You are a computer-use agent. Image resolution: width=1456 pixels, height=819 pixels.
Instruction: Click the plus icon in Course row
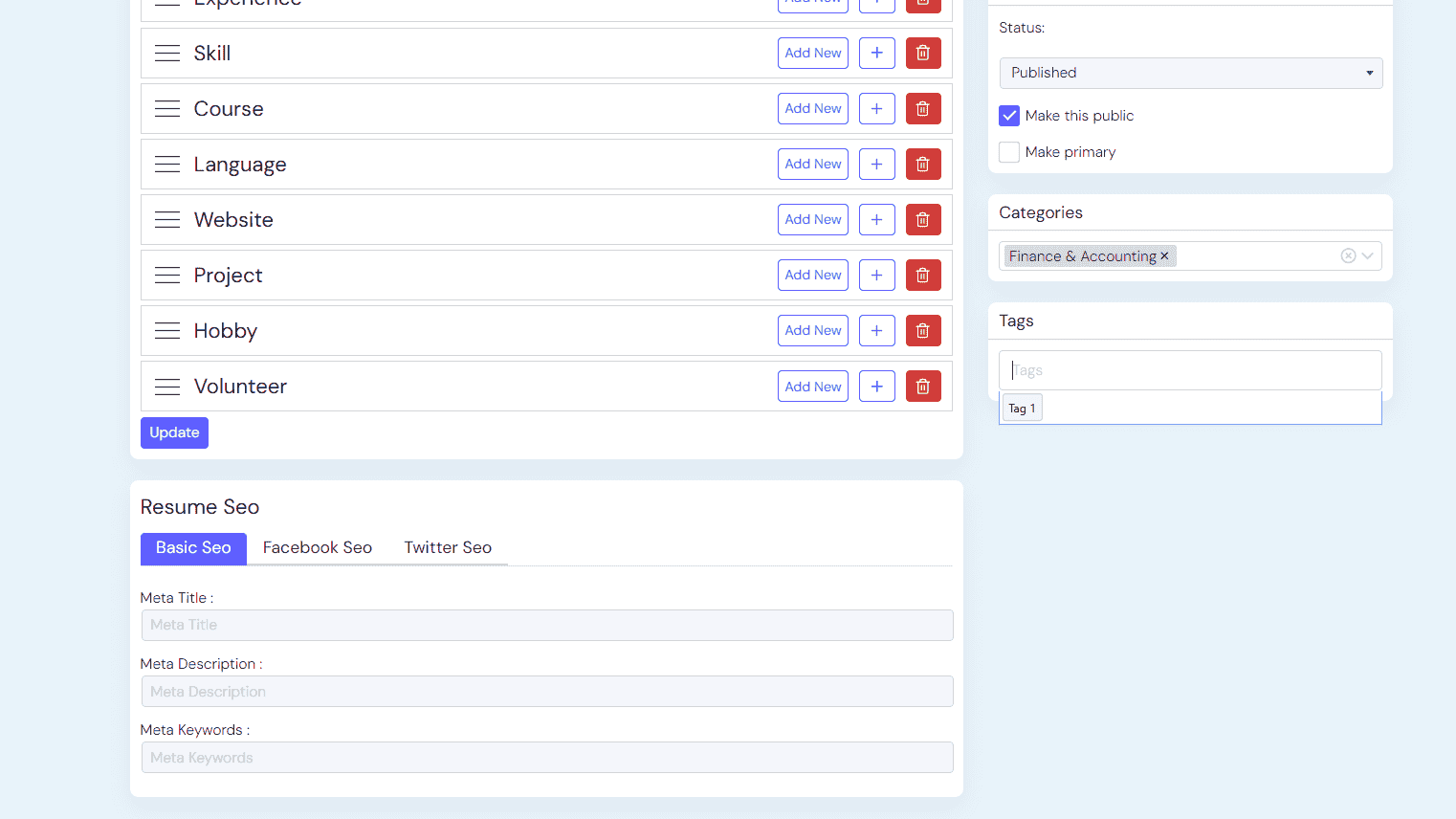[x=876, y=109]
